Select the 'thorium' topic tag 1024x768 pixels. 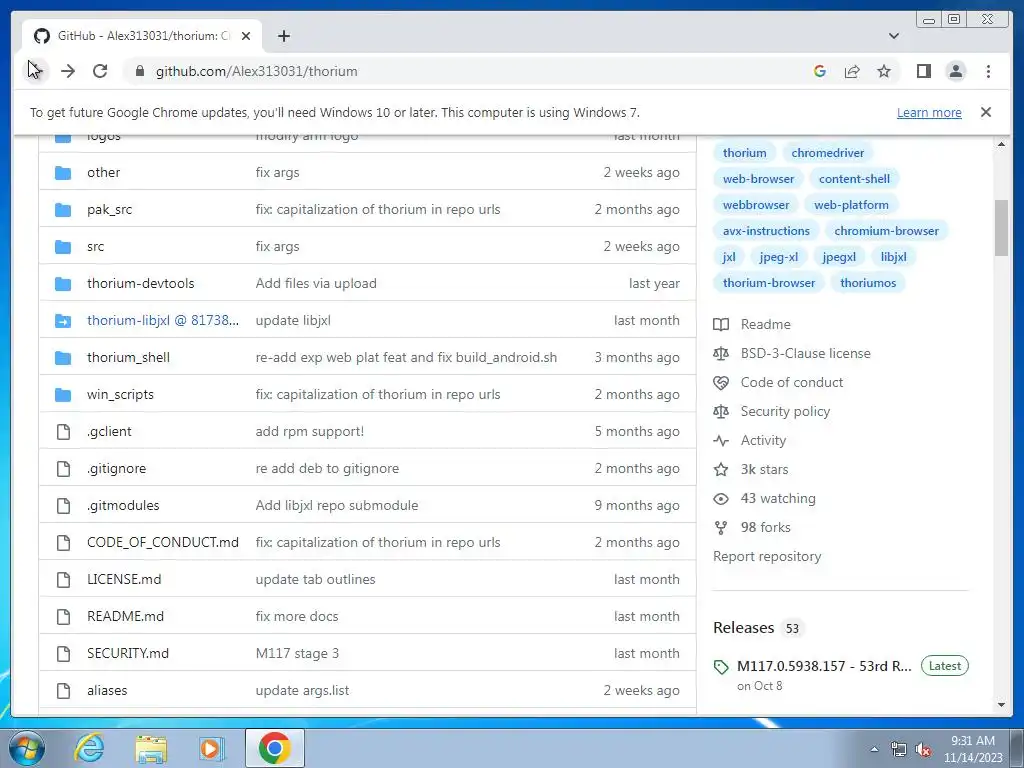[744, 153]
